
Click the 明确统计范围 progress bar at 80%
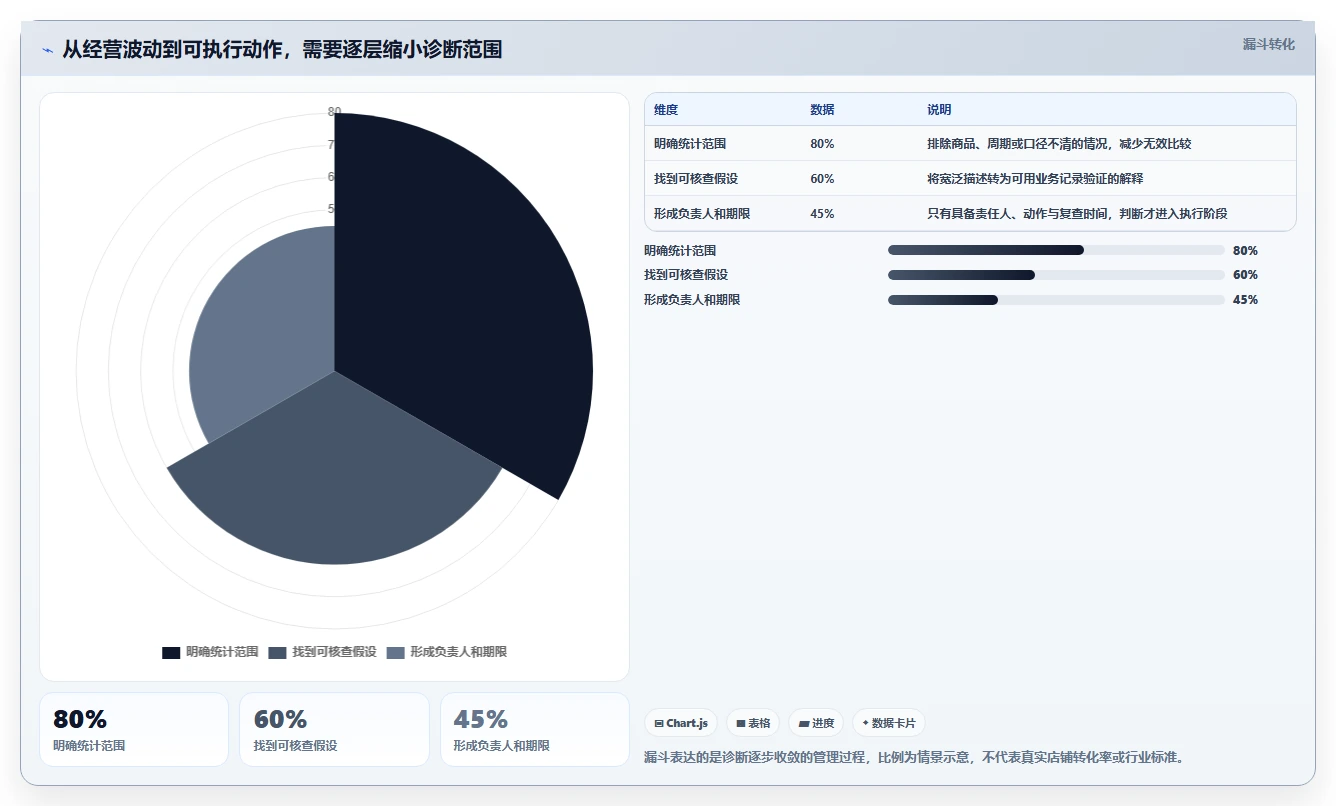click(1056, 250)
